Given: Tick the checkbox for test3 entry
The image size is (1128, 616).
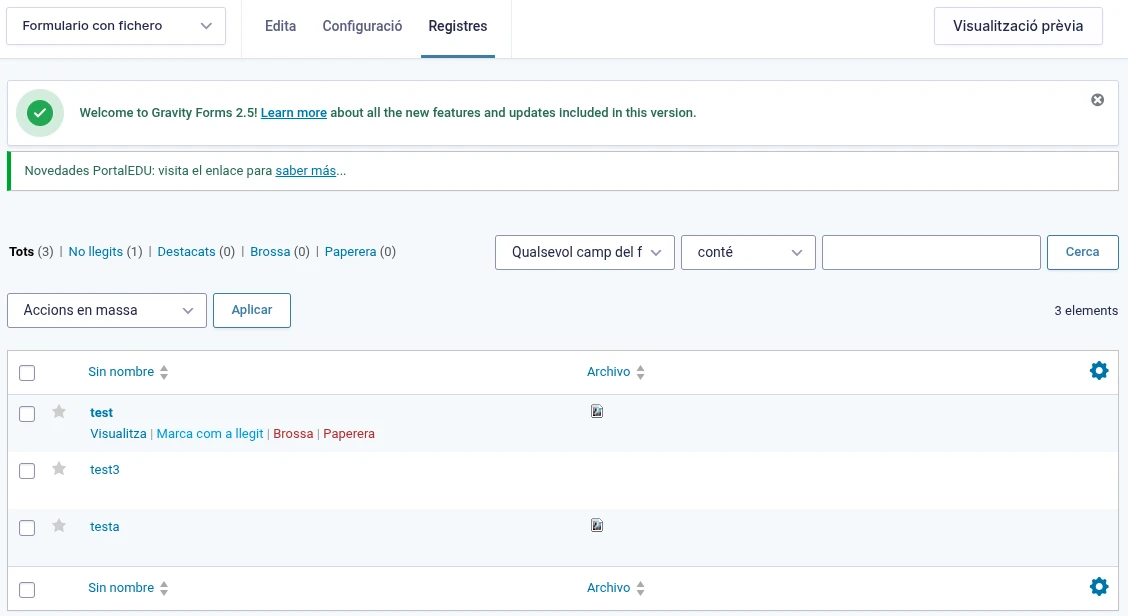Looking at the screenshot, I should pyautogui.click(x=27, y=471).
